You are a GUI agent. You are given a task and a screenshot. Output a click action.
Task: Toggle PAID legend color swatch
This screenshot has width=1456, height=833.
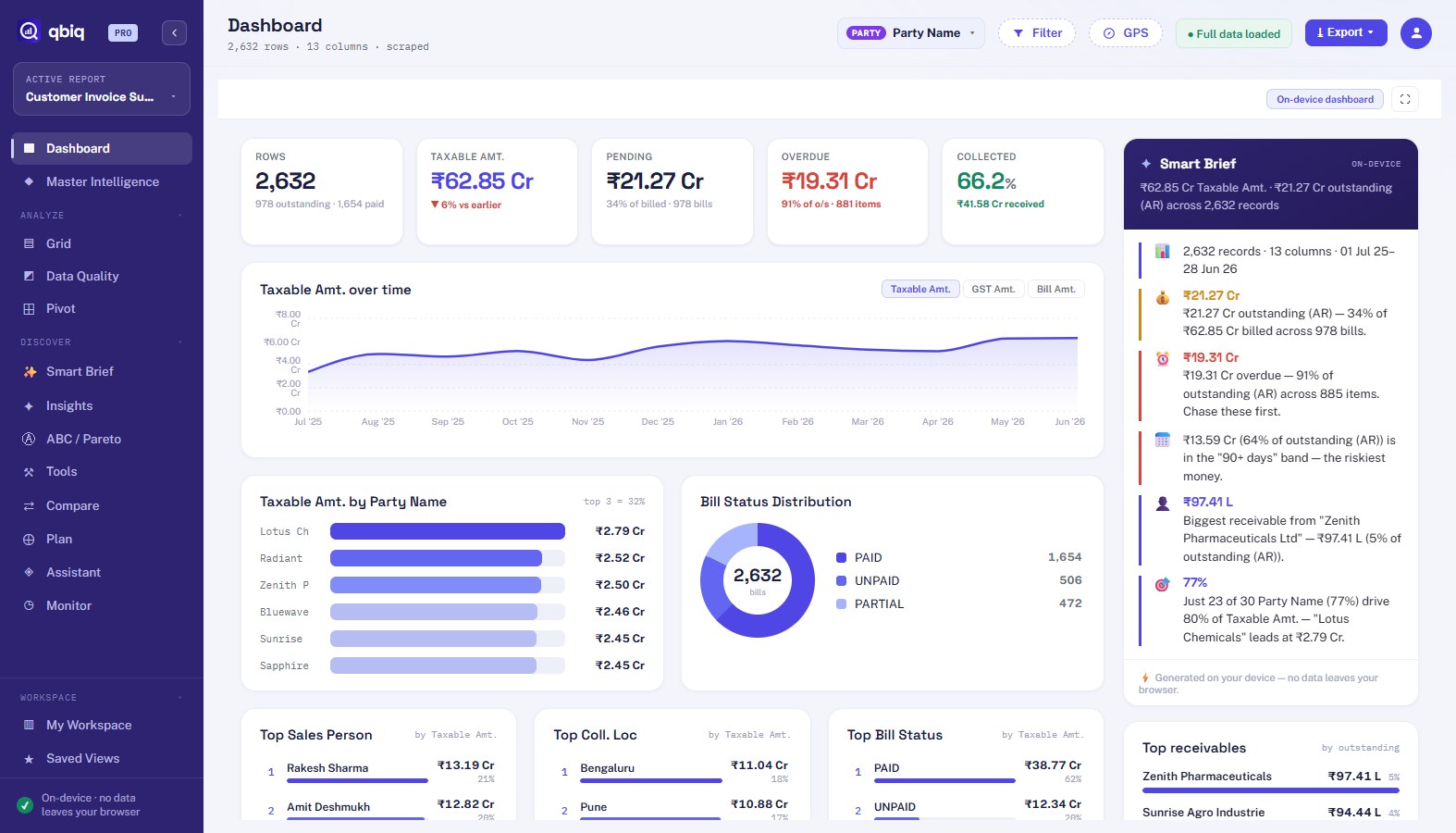[842, 558]
